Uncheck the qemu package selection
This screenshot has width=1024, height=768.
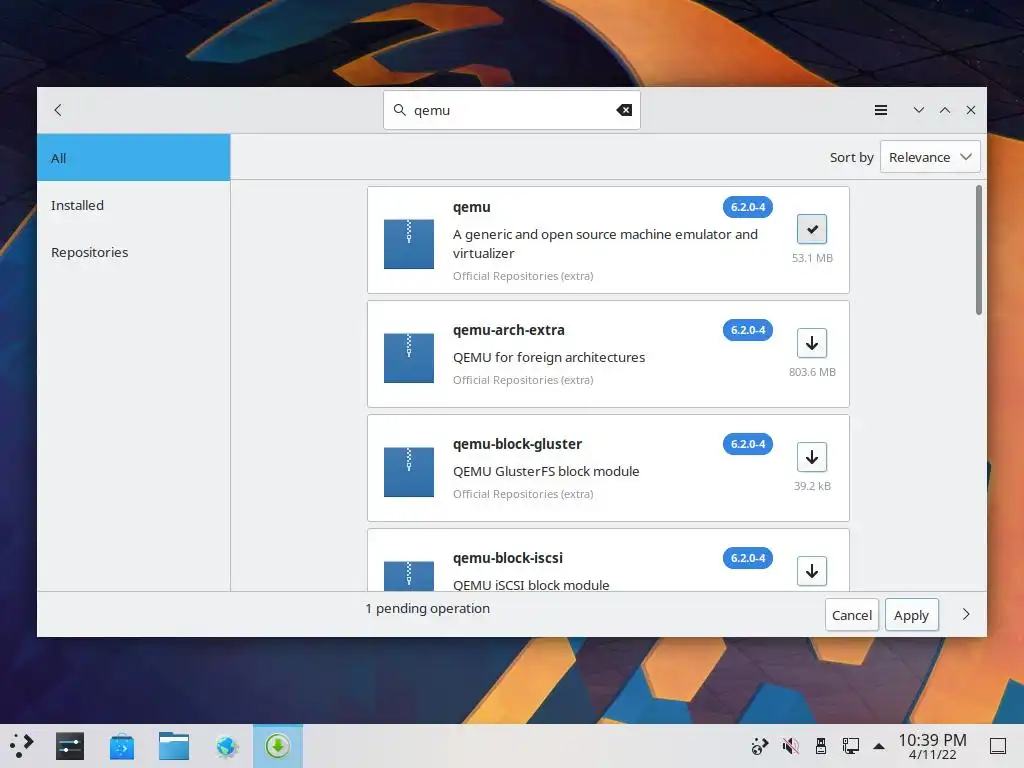(x=812, y=229)
